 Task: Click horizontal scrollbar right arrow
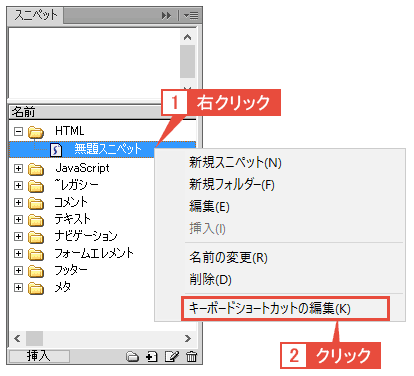tap(188, 339)
